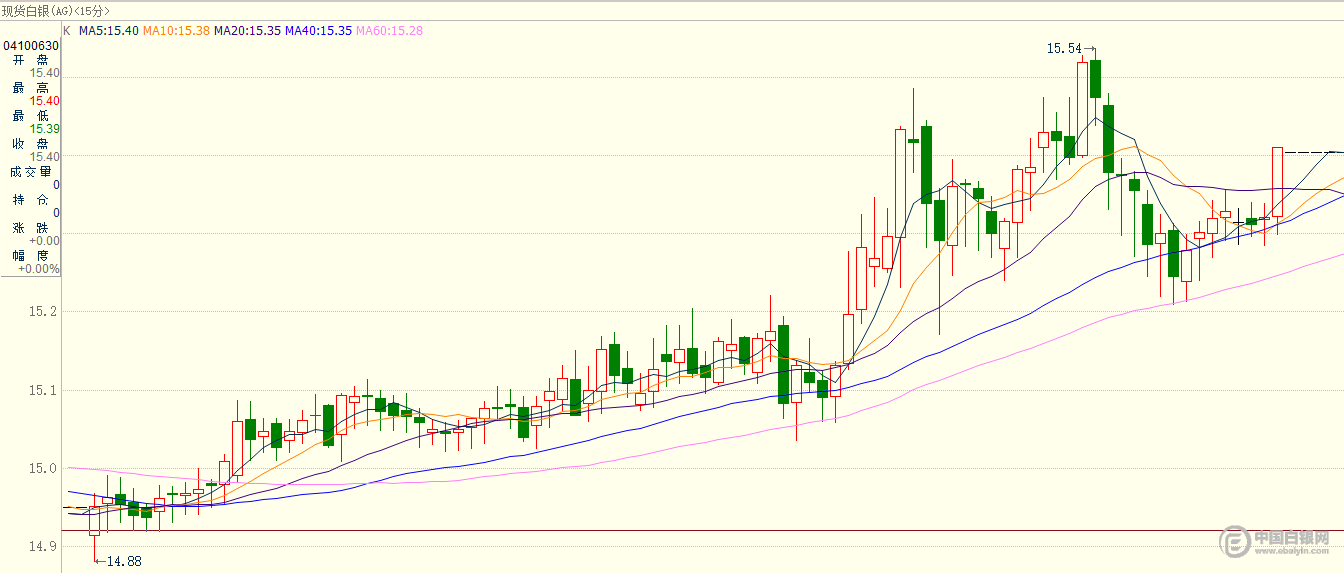Select the MA20:15.35 indicator label

tap(247, 31)
